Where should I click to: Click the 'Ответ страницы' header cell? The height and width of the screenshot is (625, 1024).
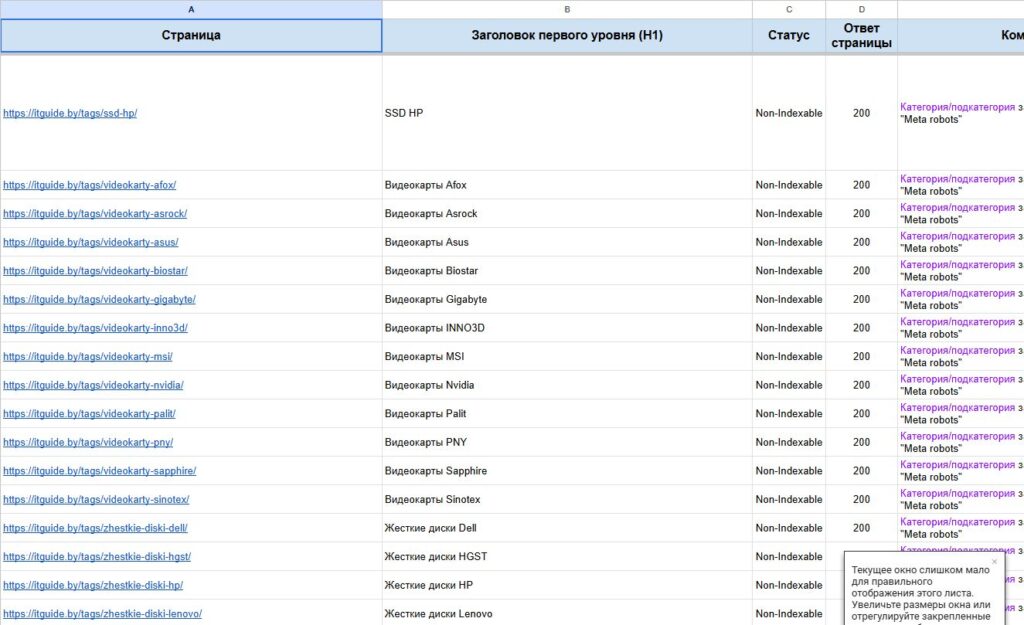[861, 35]
